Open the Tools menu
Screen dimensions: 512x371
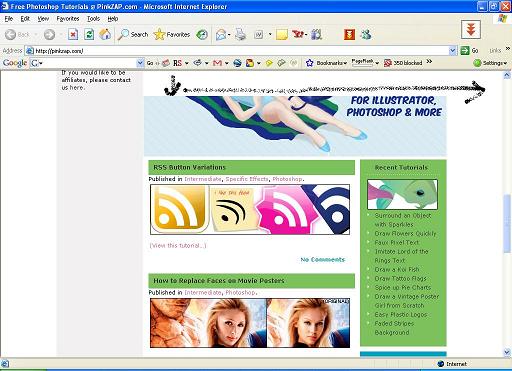coord(93,19)
